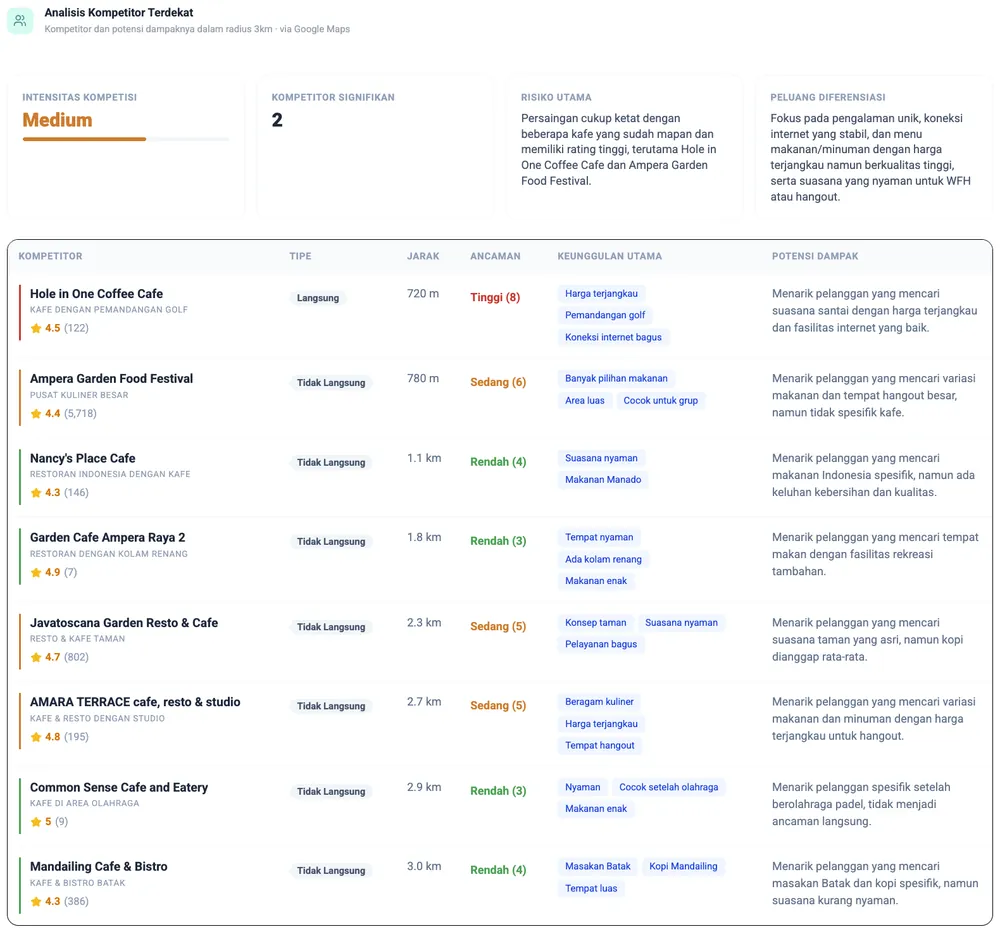Click the Banyak pilihan makanan tag
This screenshot has height=934, width=1000.
click(616, 379)
